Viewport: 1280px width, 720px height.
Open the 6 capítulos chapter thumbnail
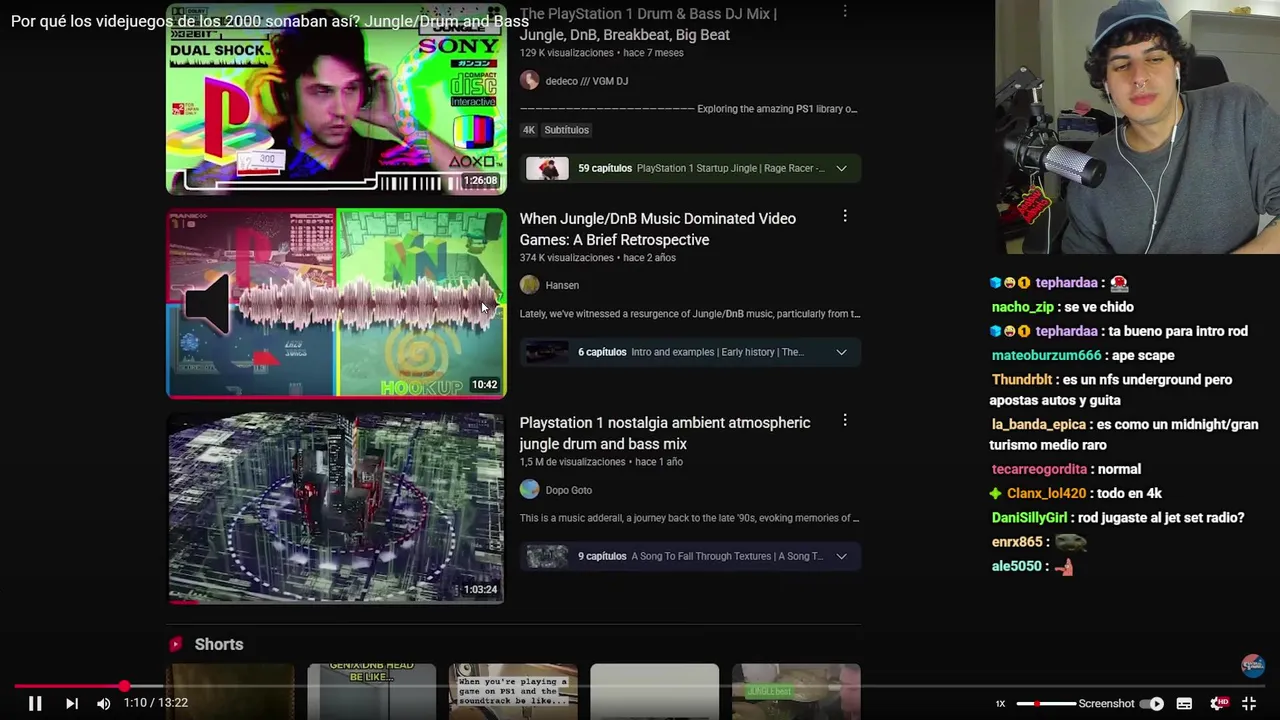(x=547, y=352)
